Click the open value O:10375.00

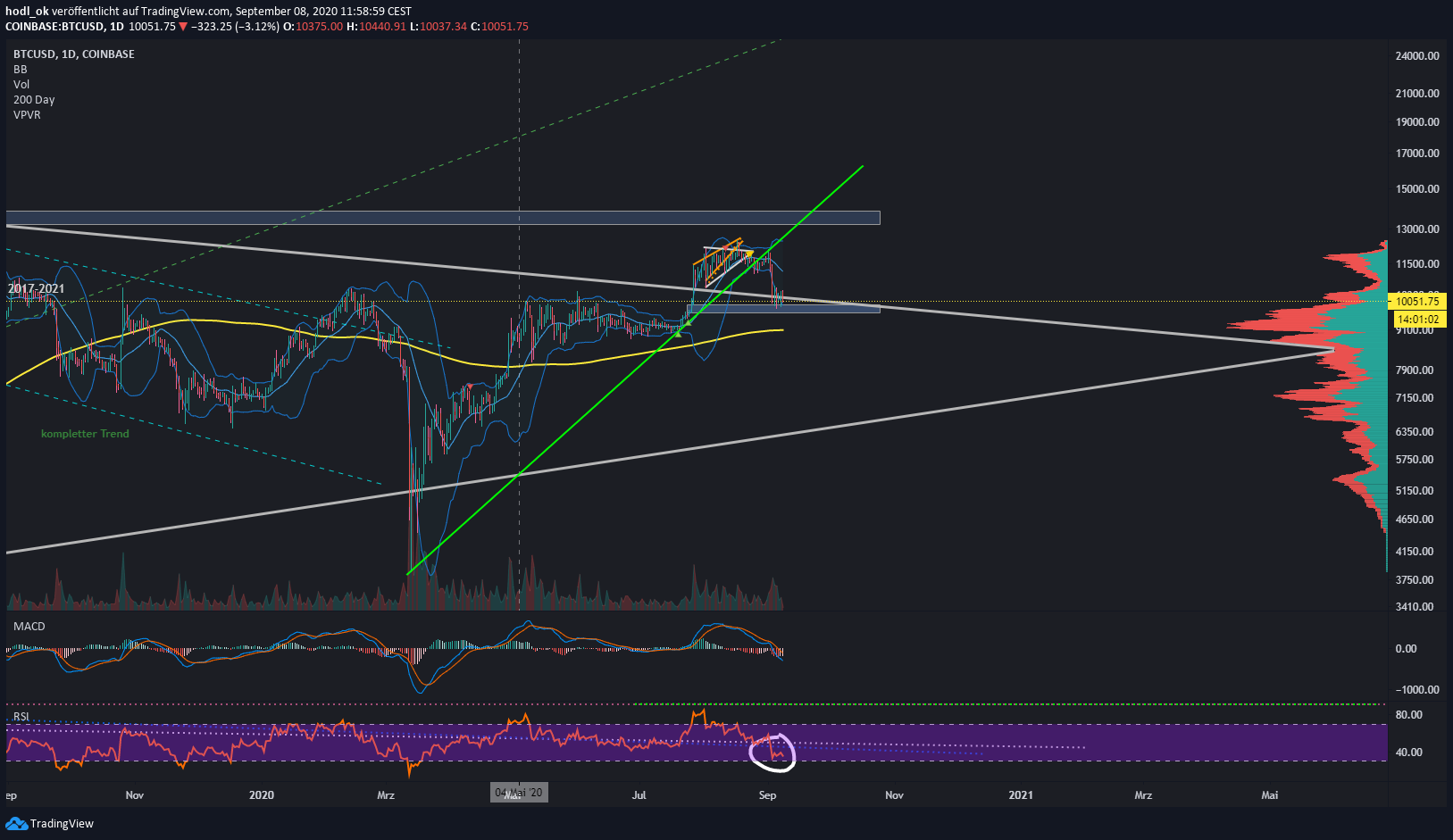point(313,27)
